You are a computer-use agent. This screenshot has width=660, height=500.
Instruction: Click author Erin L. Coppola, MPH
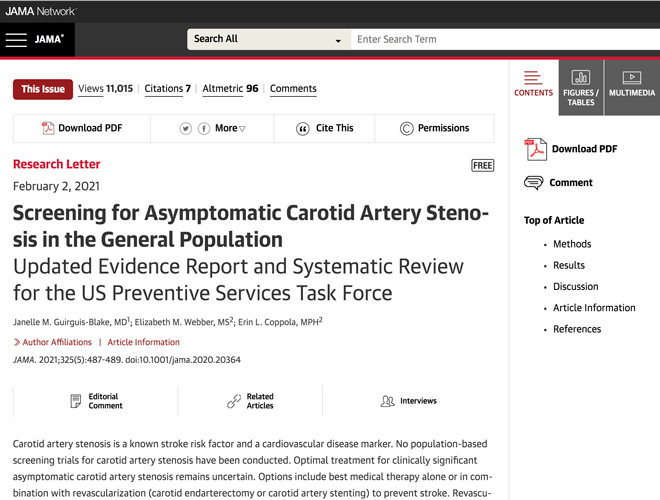pos(280,322)
